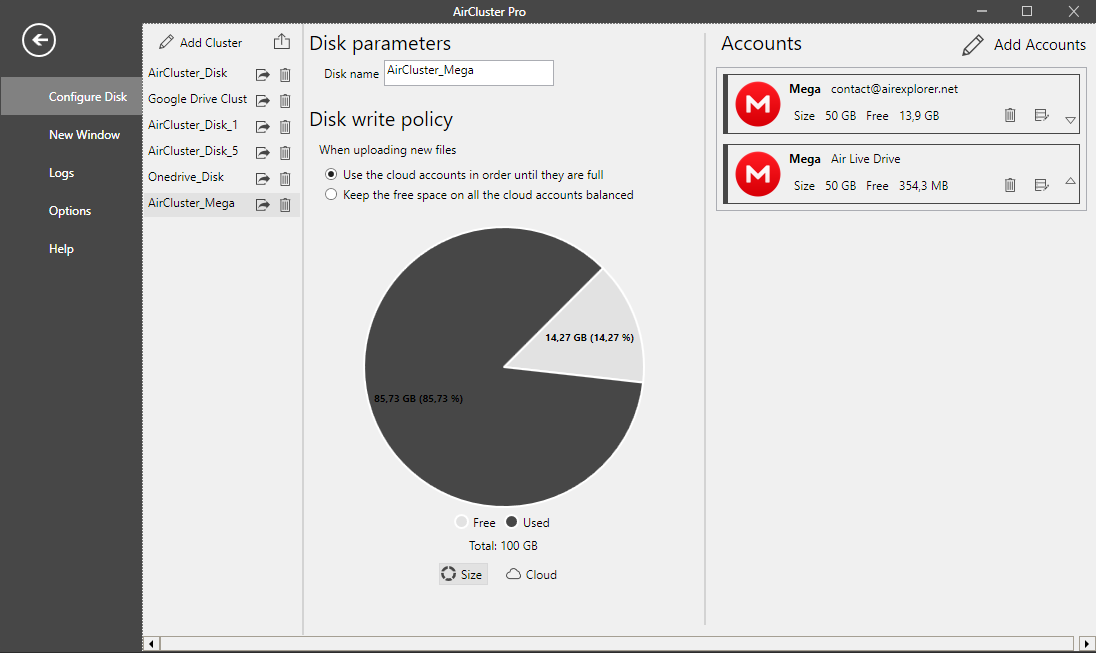Select 'Use the cloud accounts in order' option
The width and height of the screenshot is (1096, 653).
[x=332, y=175]
